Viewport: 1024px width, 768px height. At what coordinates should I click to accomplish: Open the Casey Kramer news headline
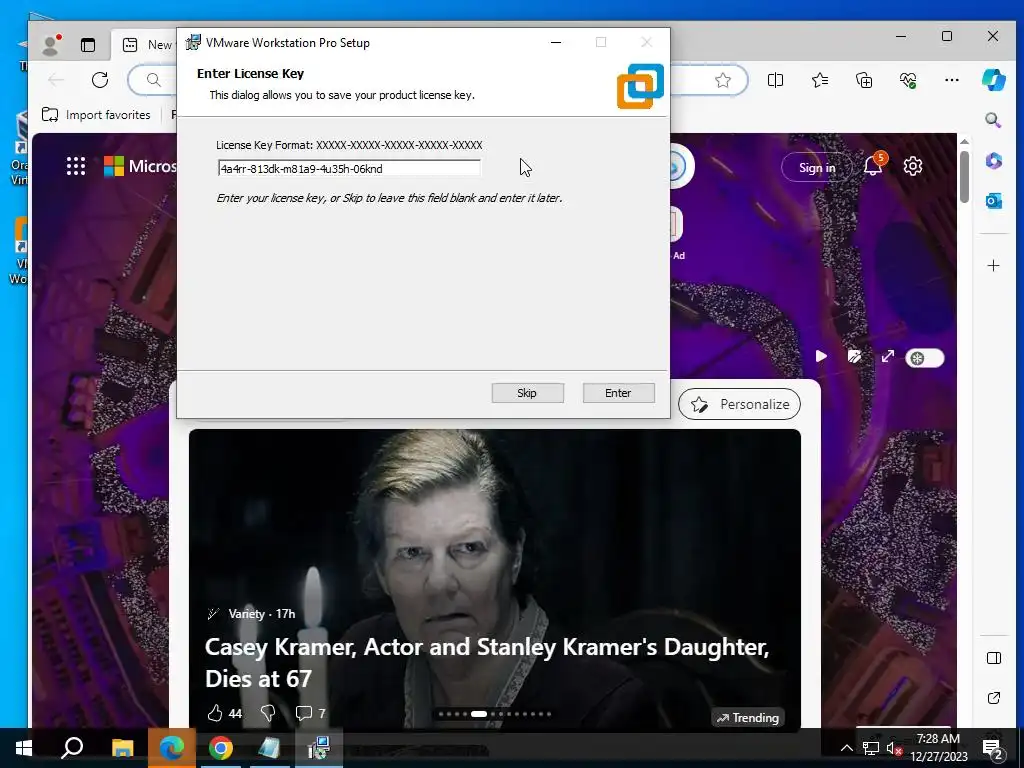(x=487, y=663)
